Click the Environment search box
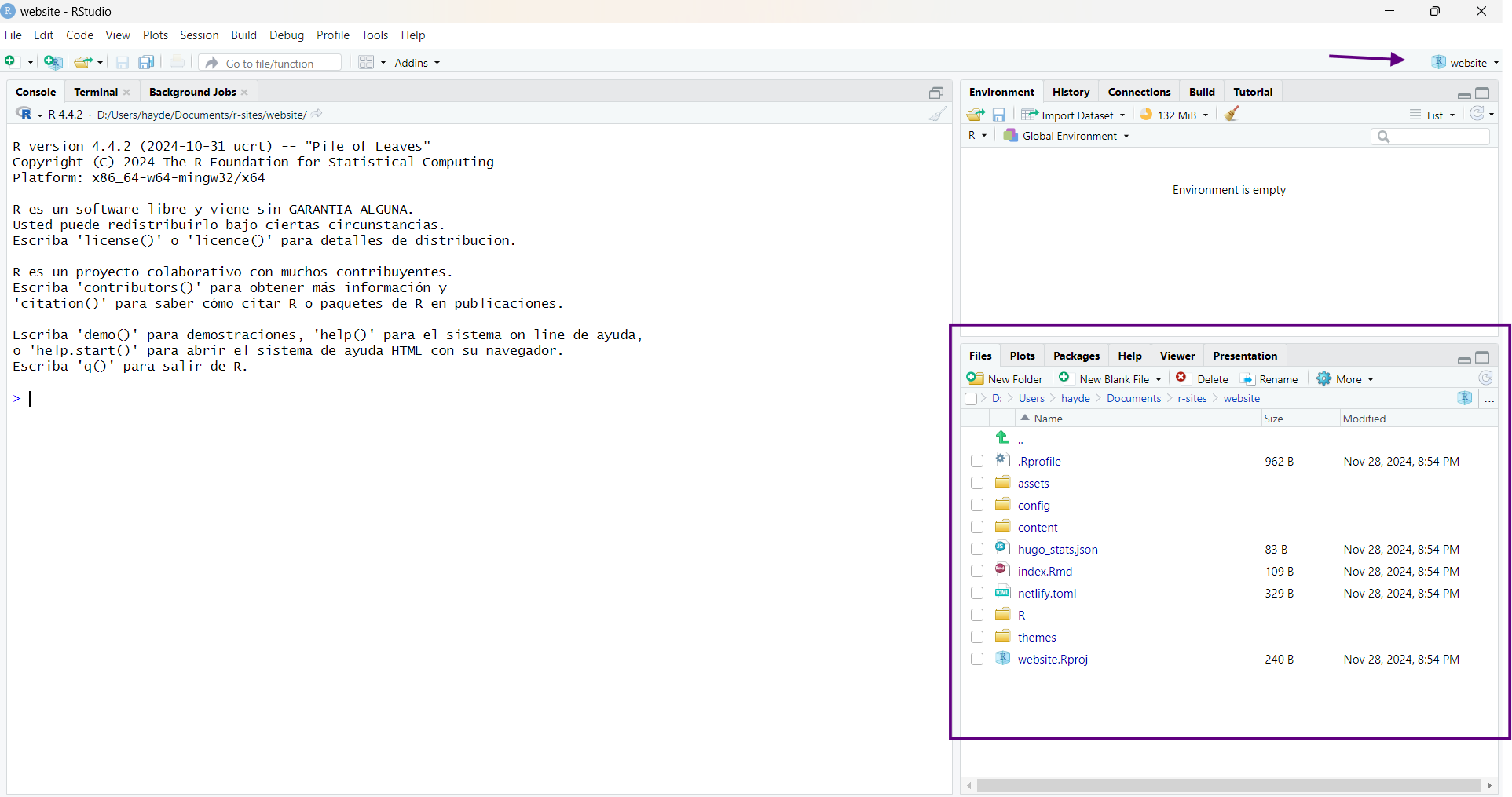This screenshot has width=1512, height=797. click(1430, 137)
